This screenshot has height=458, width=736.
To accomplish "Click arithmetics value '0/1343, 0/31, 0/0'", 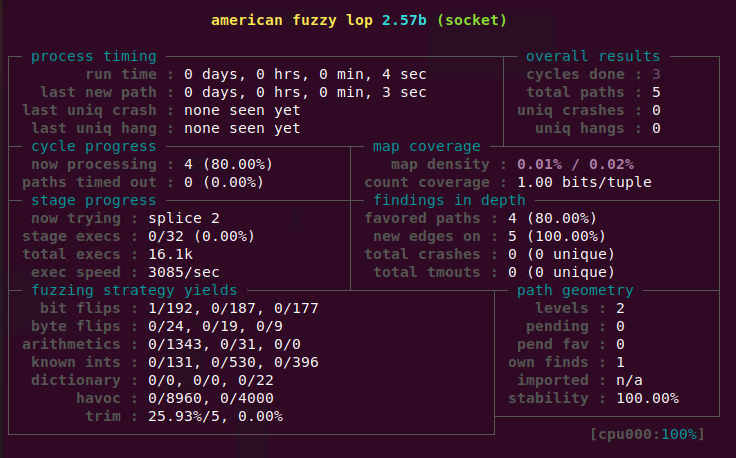I will coord(224,344).
